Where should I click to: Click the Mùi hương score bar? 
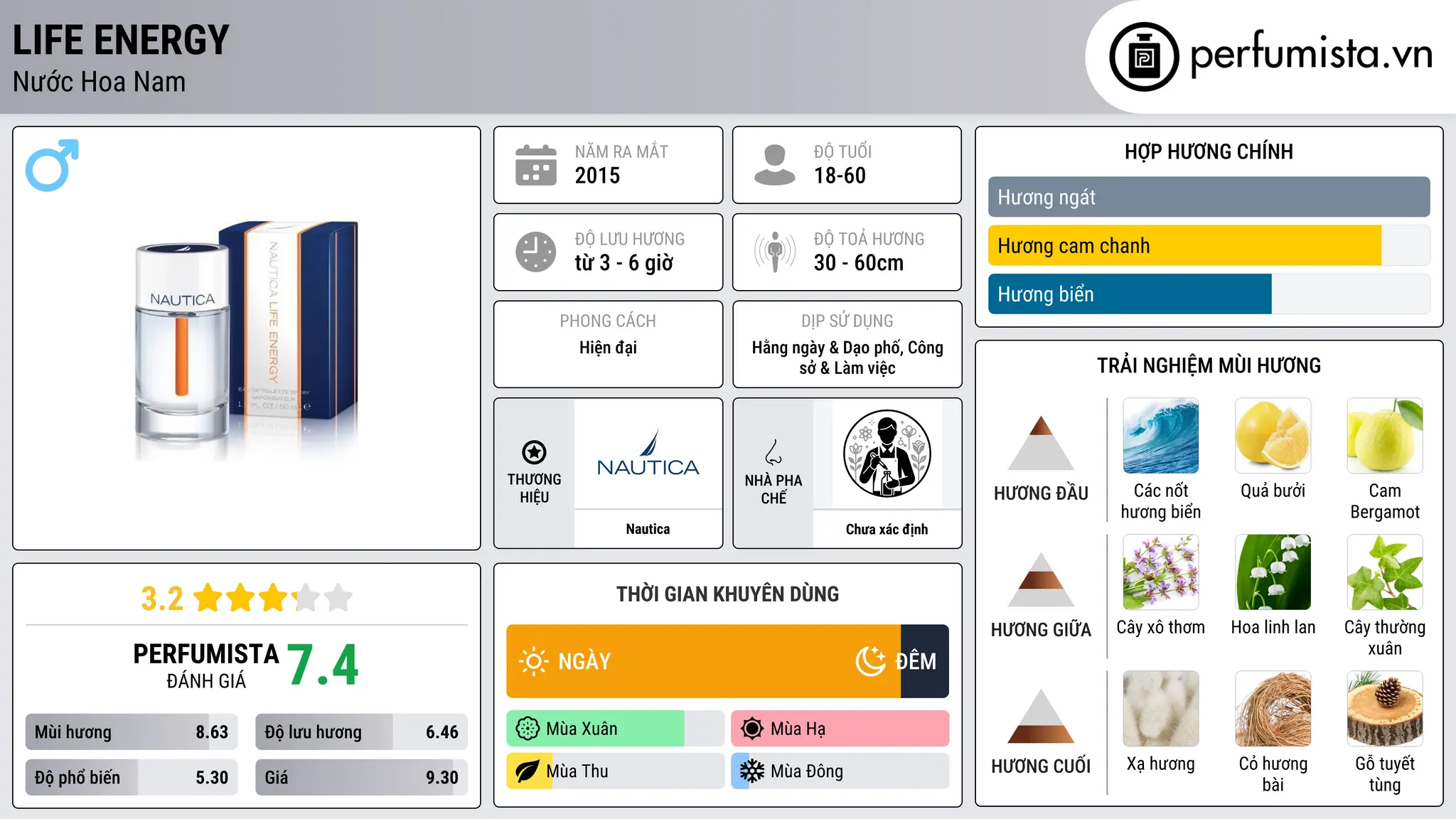click(x=132, y=732)
